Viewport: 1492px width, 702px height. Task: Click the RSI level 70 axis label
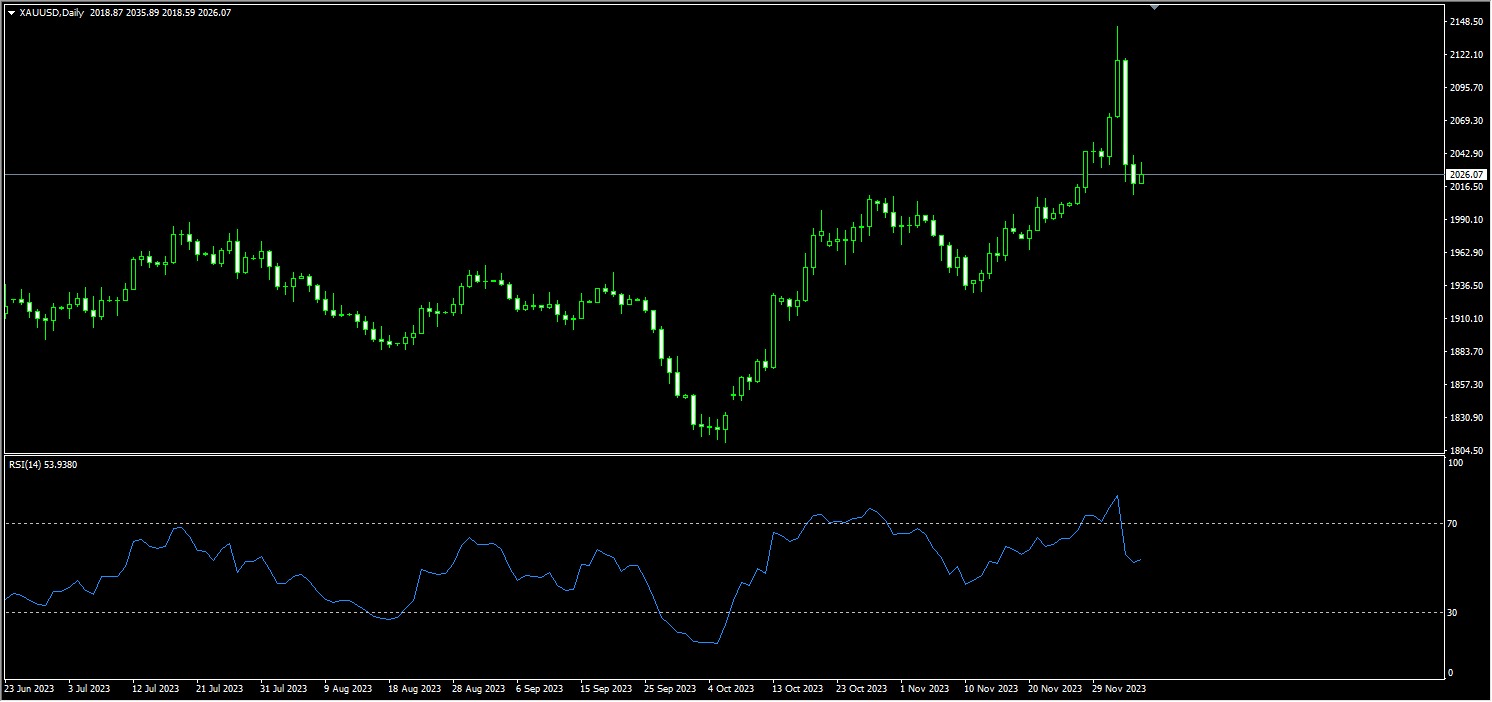pos(1453,524)
